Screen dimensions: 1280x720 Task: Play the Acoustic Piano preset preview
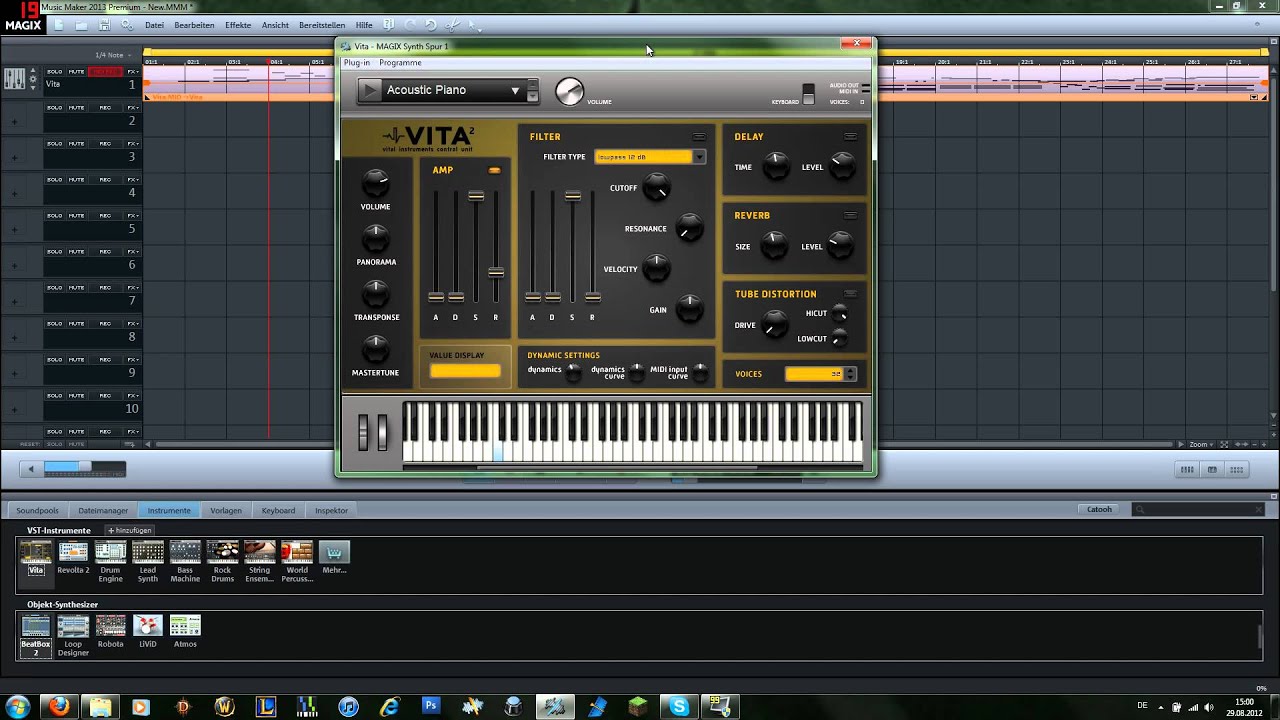pos(370,90)
